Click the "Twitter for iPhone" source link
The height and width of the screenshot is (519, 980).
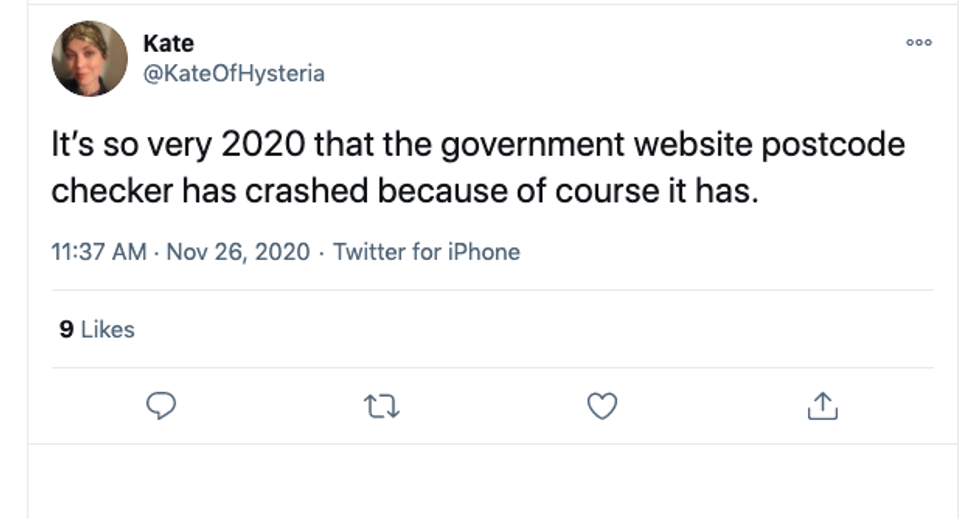pos(426,251)
